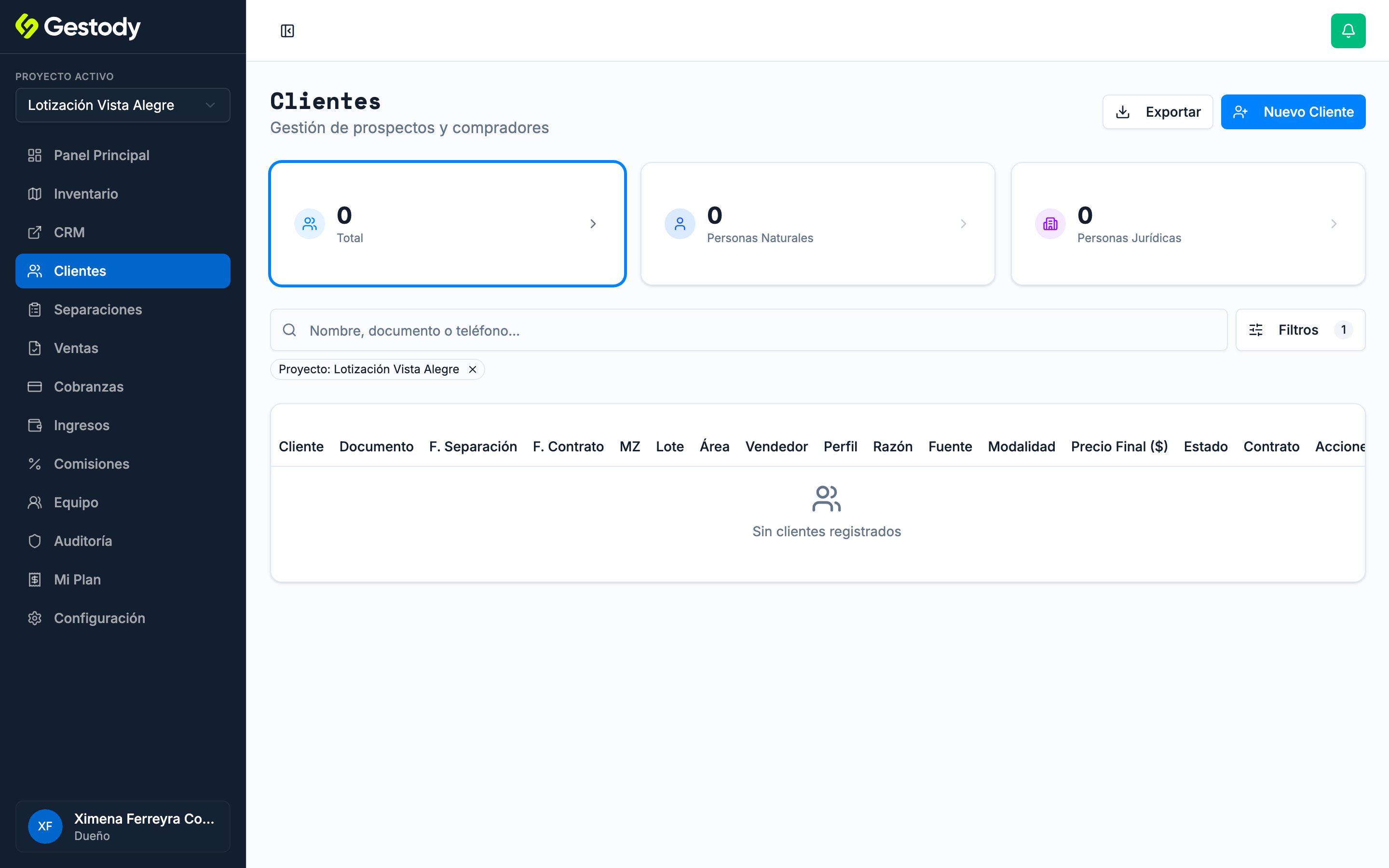This screenshot has height=868, width=1389.
Task: Click the Modalidad column header
Action: coord(1021,447)
